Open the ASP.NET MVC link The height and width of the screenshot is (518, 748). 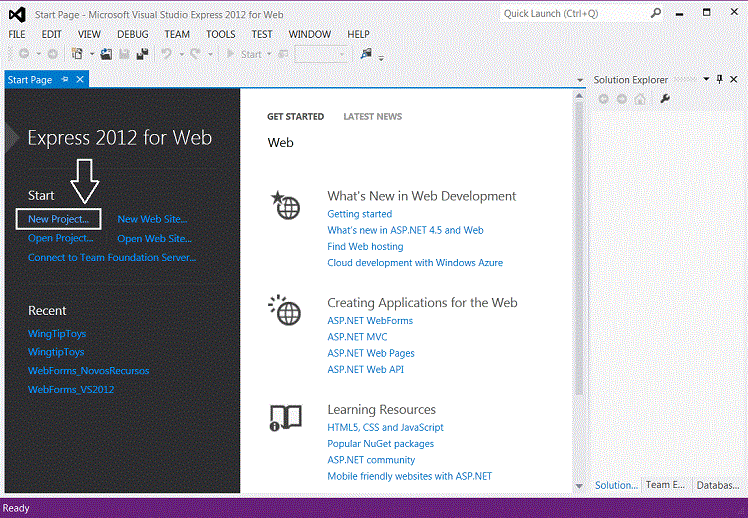[357, 337]
